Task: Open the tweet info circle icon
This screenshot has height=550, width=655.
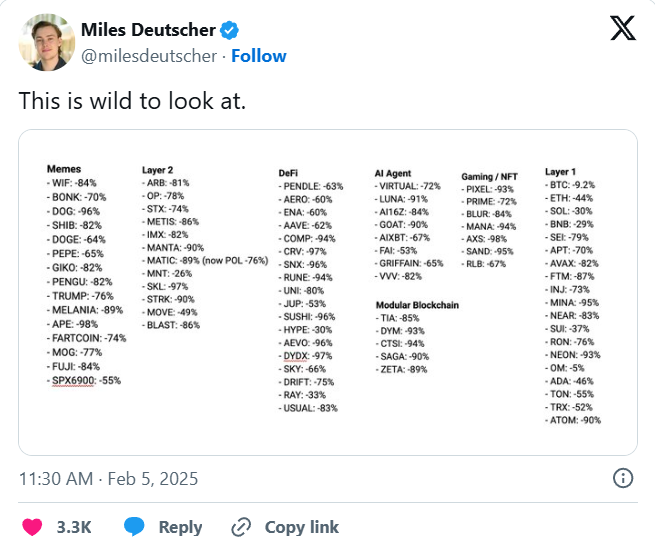Action: coord(623,478)
